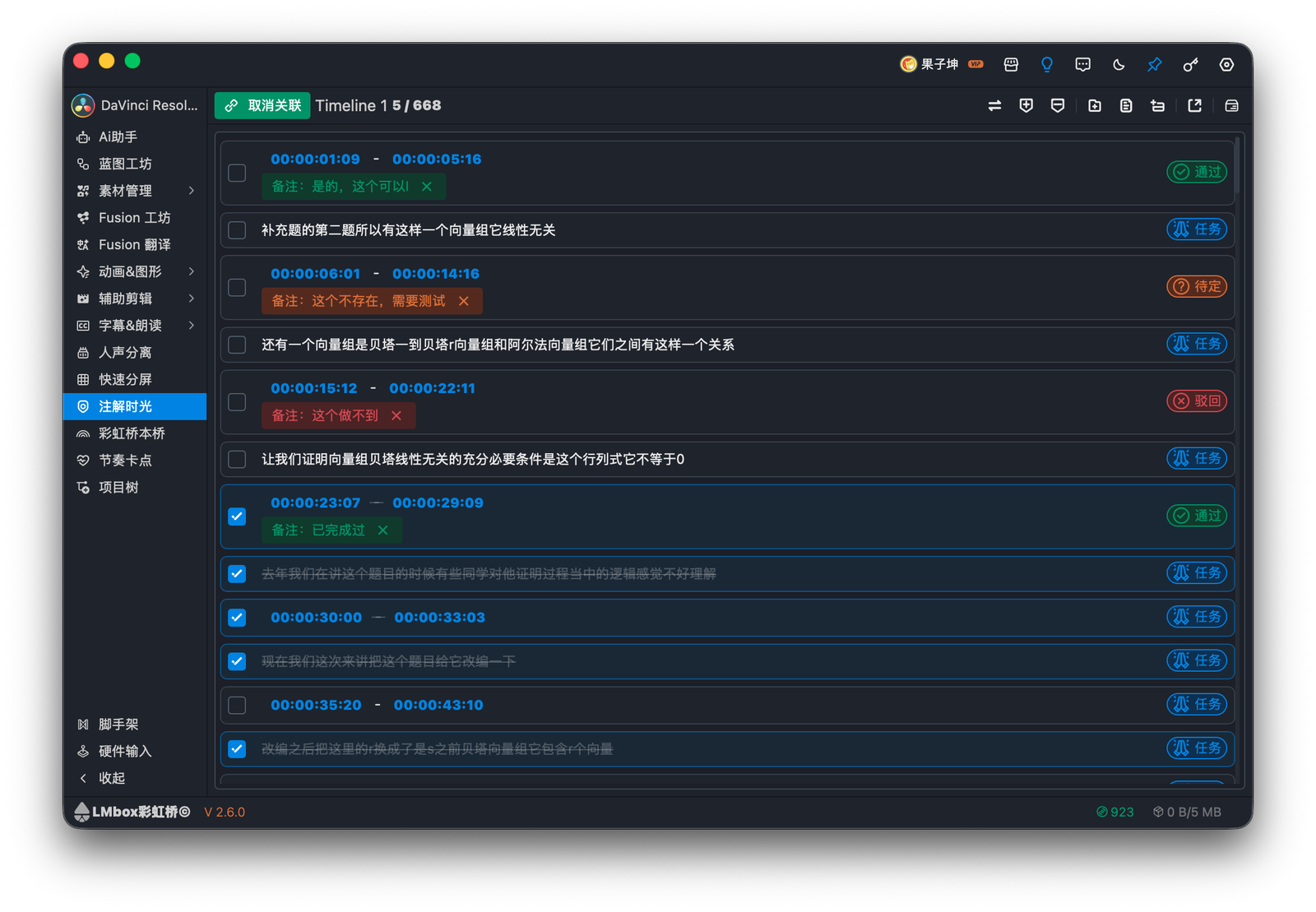Click the 驳回 status button
1316x912 pixels.
pyautogui.click(x=1197, y=400)
